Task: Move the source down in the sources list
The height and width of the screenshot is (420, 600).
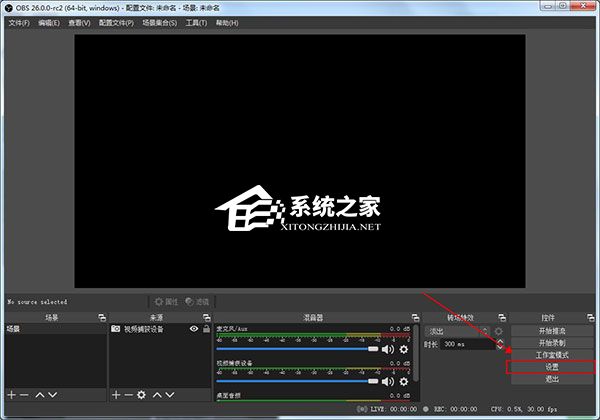Action: click(170, 395)
